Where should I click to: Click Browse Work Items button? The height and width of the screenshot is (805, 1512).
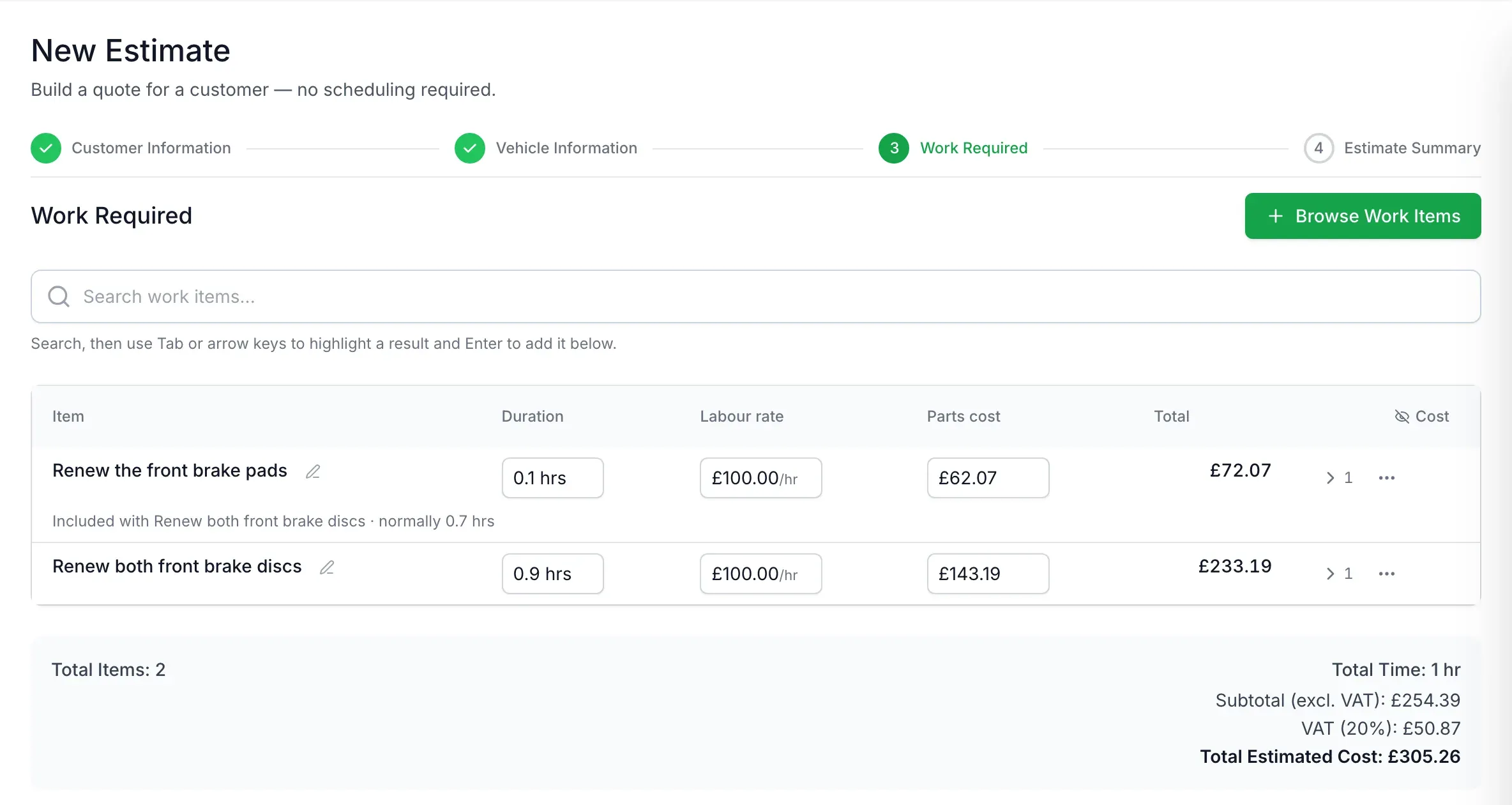[x=1363, y=216]
